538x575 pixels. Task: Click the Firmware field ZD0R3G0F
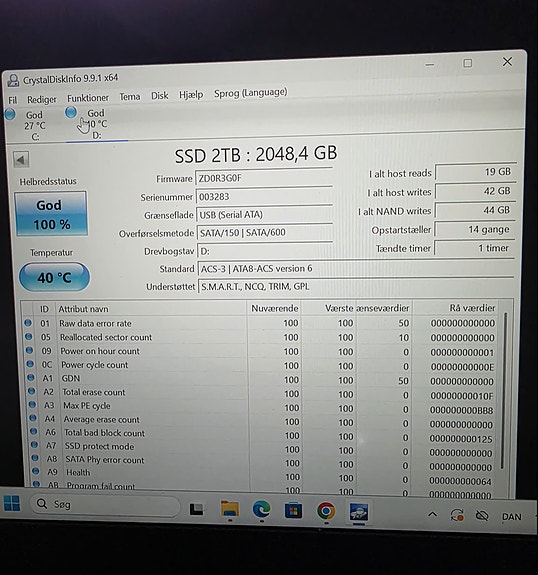point(264,177)
